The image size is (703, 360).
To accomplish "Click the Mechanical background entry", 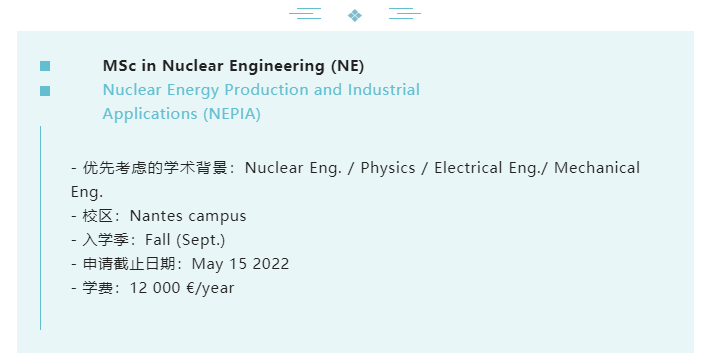I will click(597, 168).
